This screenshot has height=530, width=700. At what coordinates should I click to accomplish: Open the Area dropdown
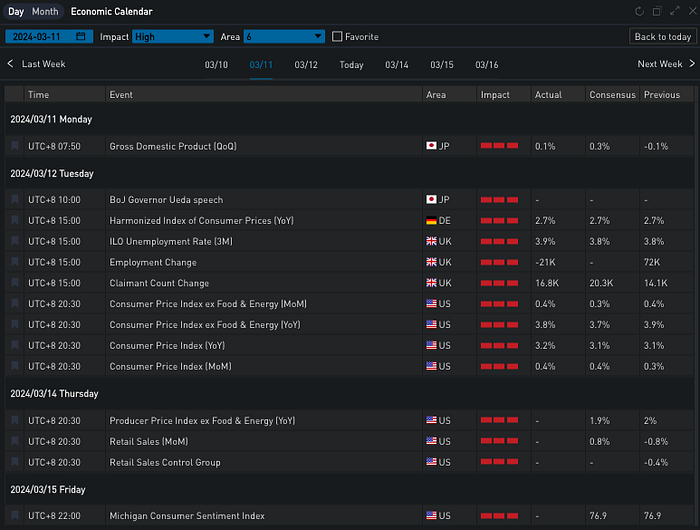(284, 37)
